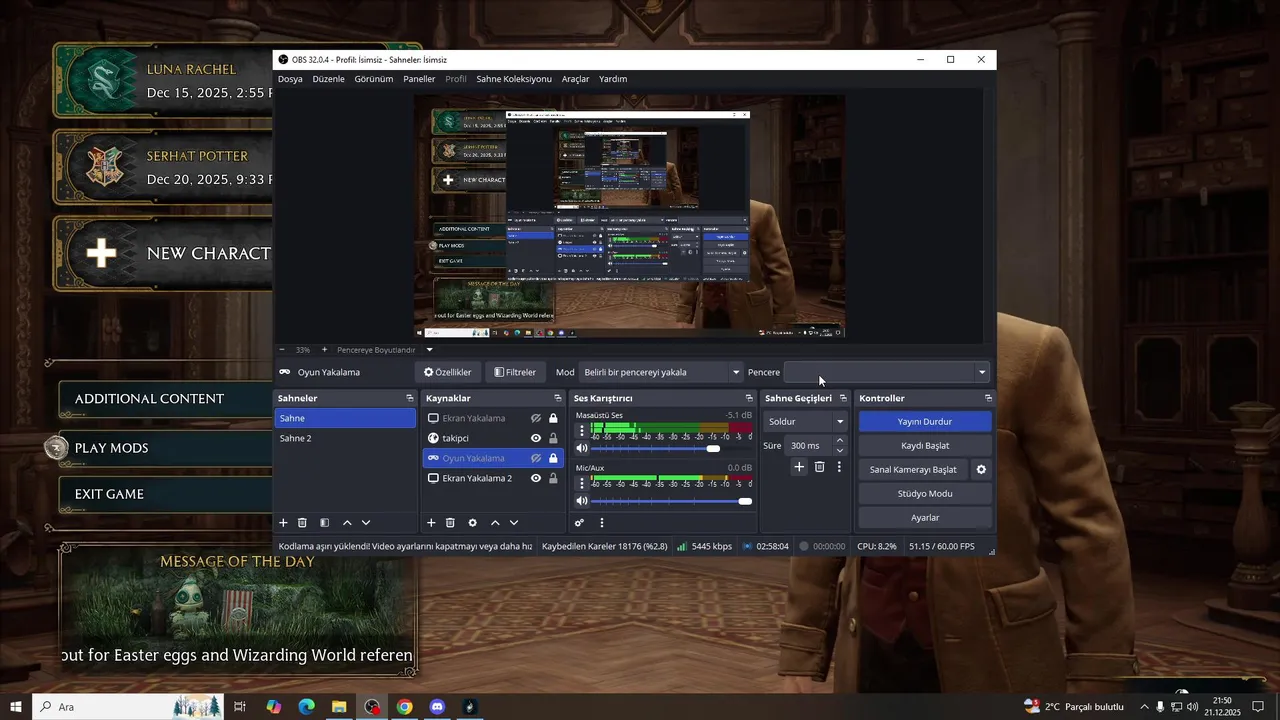This screenshot has width=1280, height=720.
Task: Lock the Ekran Yakalama 2 source
Action: 553,478
